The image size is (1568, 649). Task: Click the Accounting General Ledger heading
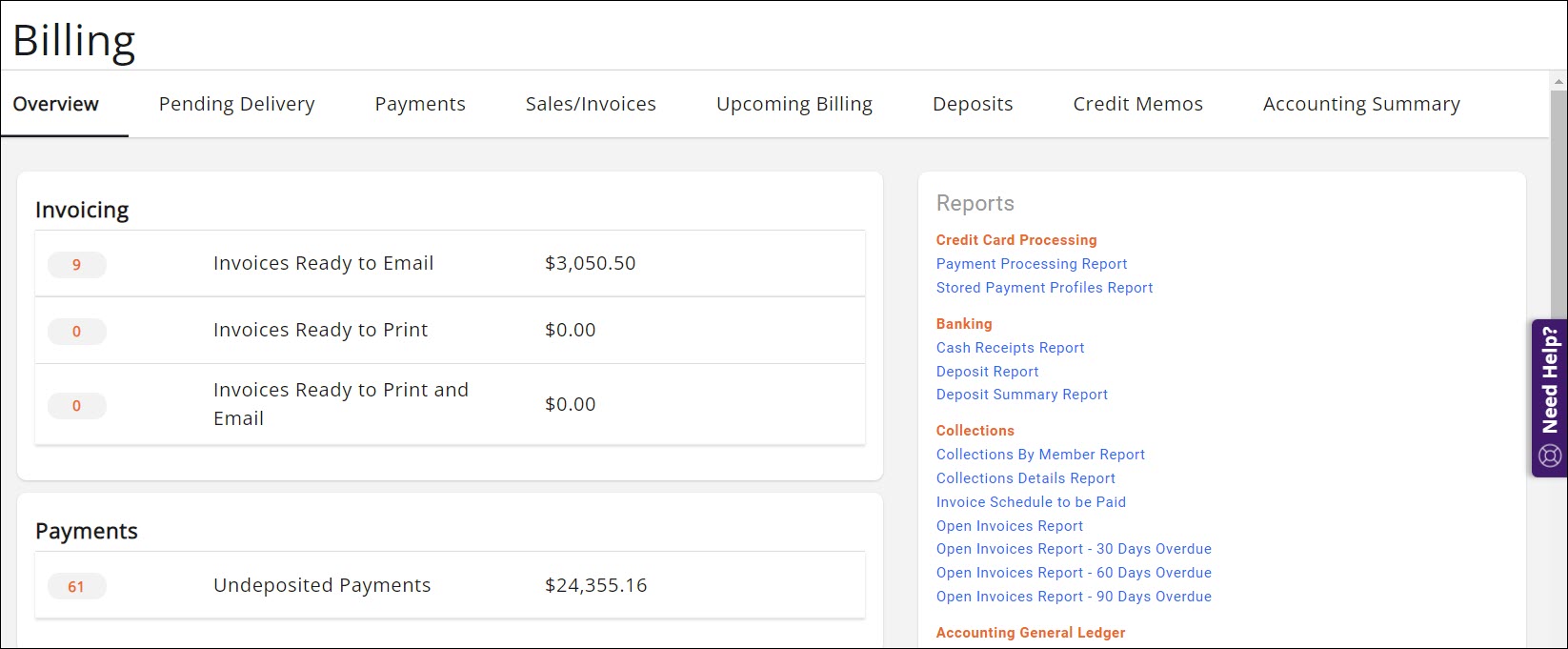(1031, 633)
